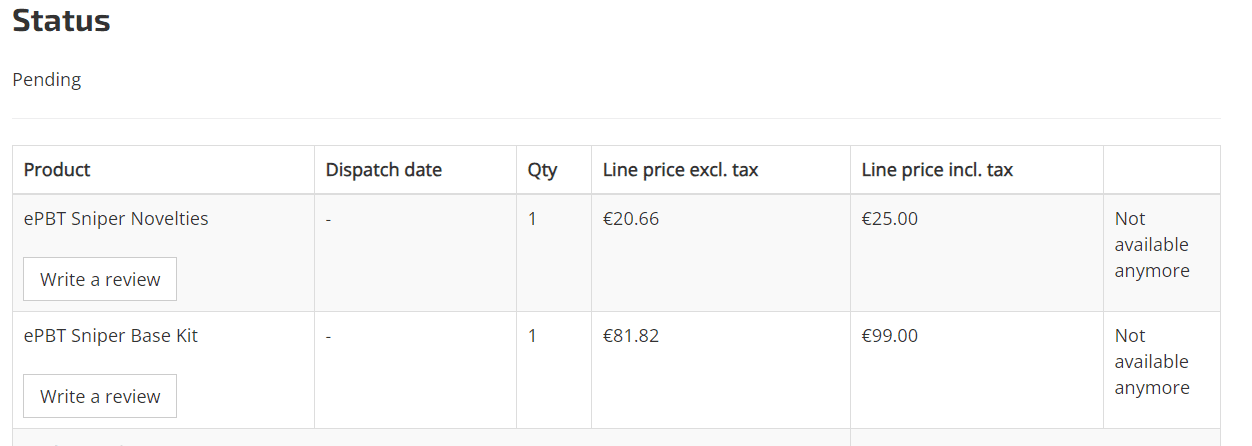
Task: Open the ePBT Sniper Base Kit product link
Action: pyautogui.click(x=111, y=335)
